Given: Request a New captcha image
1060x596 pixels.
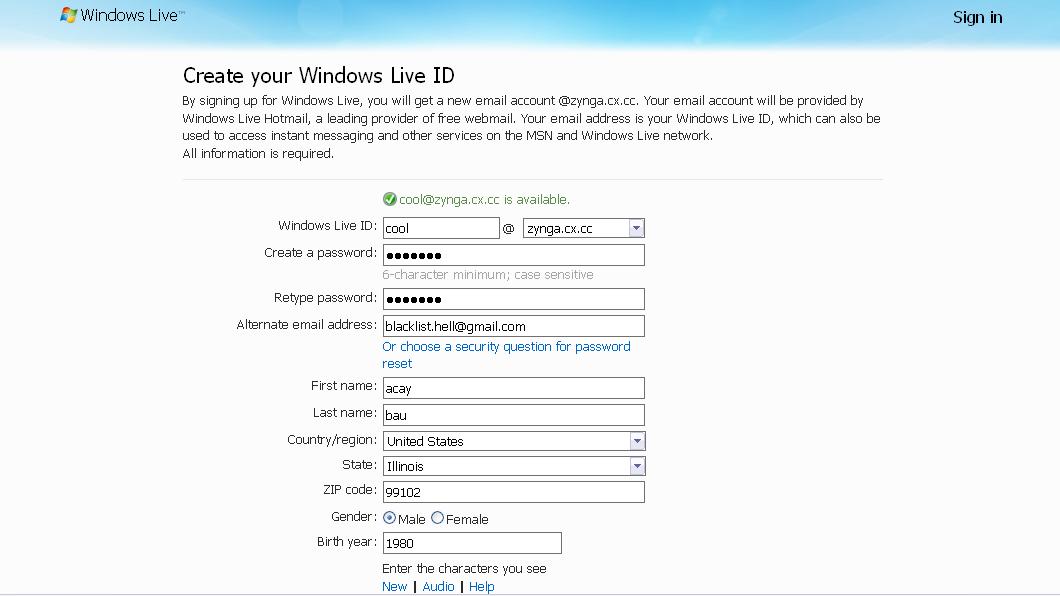Looking at the screenshot, I should click(394, 587).
